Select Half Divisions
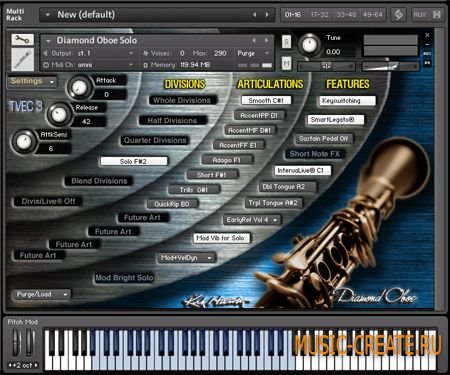Screen dimensions: 450x375 [172, 121]
